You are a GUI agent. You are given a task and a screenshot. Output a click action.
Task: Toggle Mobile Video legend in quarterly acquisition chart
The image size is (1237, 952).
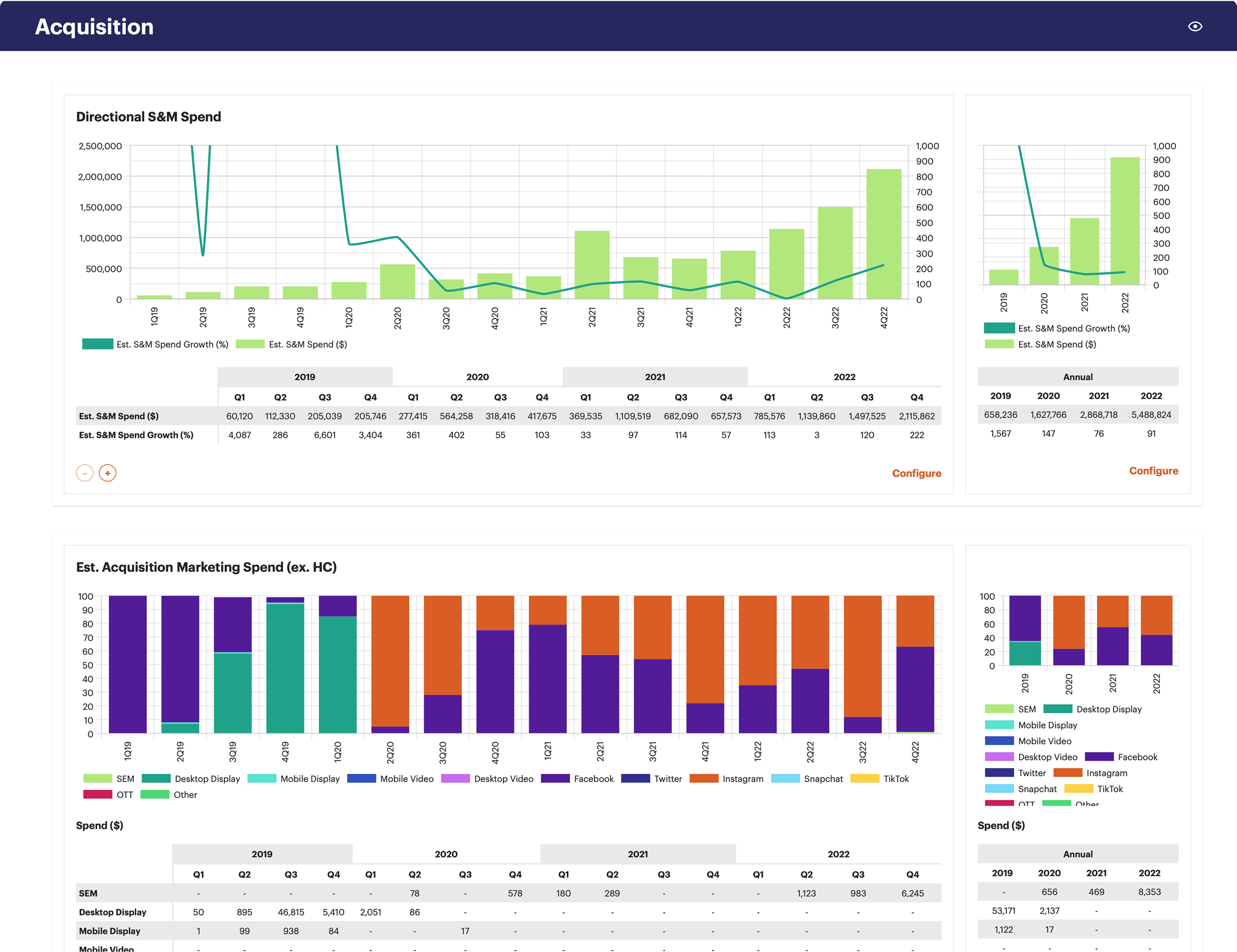coord(390,779)
